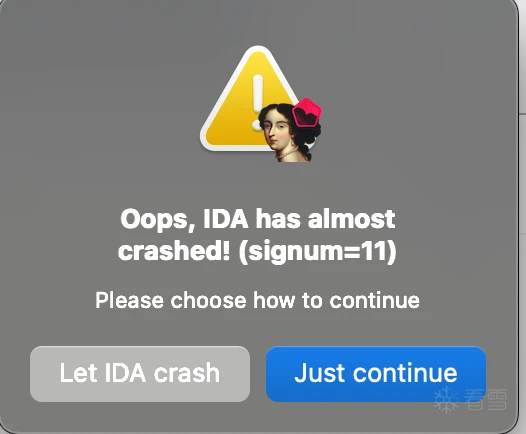
Task: Click the 看雪 watermark text
Action: (486, 399)
